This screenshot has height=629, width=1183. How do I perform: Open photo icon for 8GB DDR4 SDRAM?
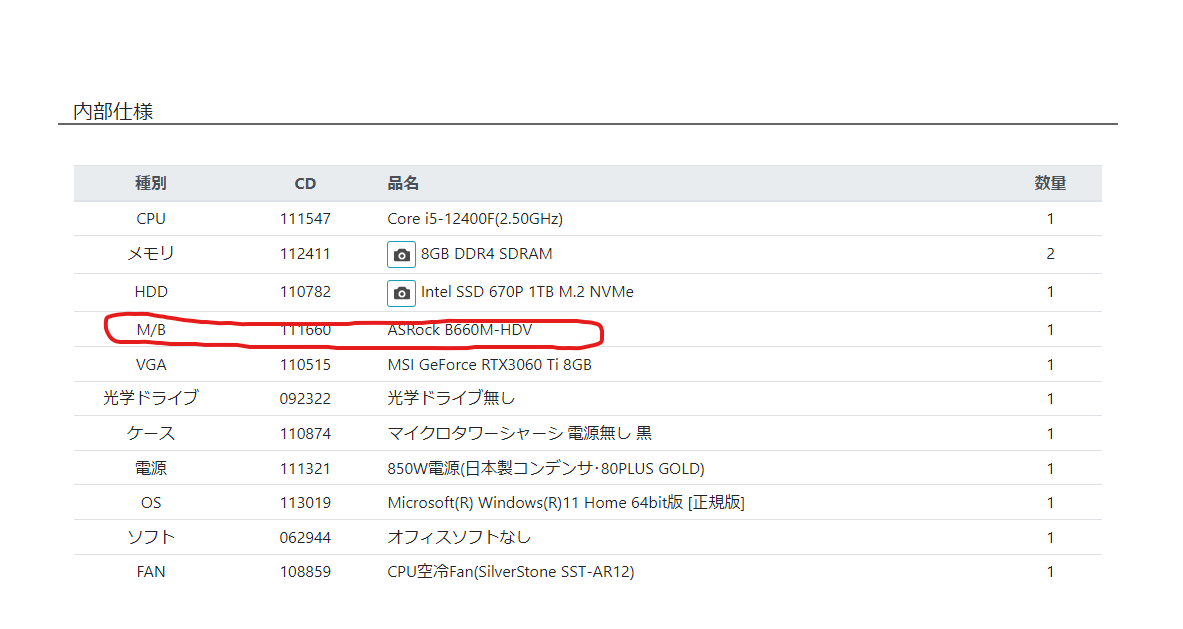[x=401, y=255]
